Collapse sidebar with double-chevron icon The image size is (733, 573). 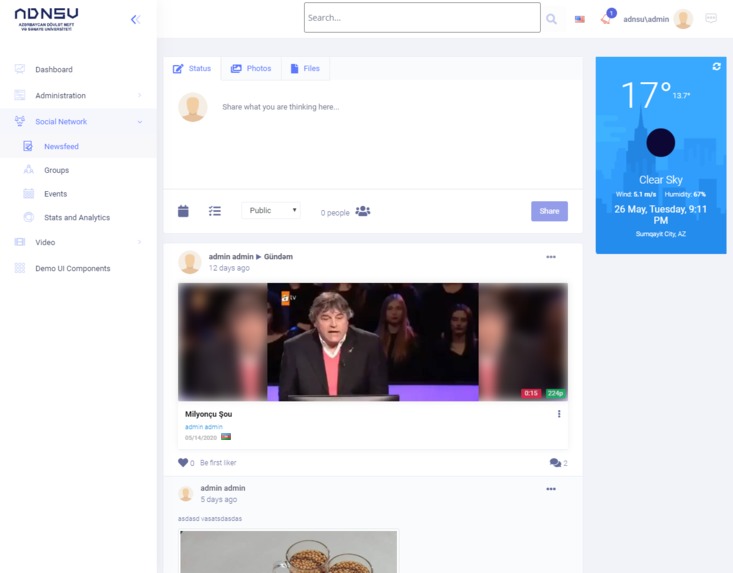136,19
